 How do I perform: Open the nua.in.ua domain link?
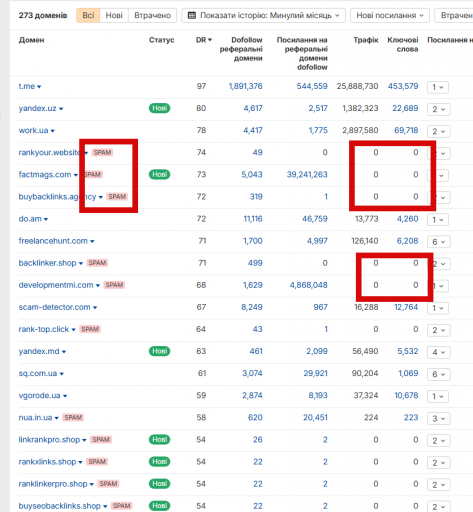[35, 418]
